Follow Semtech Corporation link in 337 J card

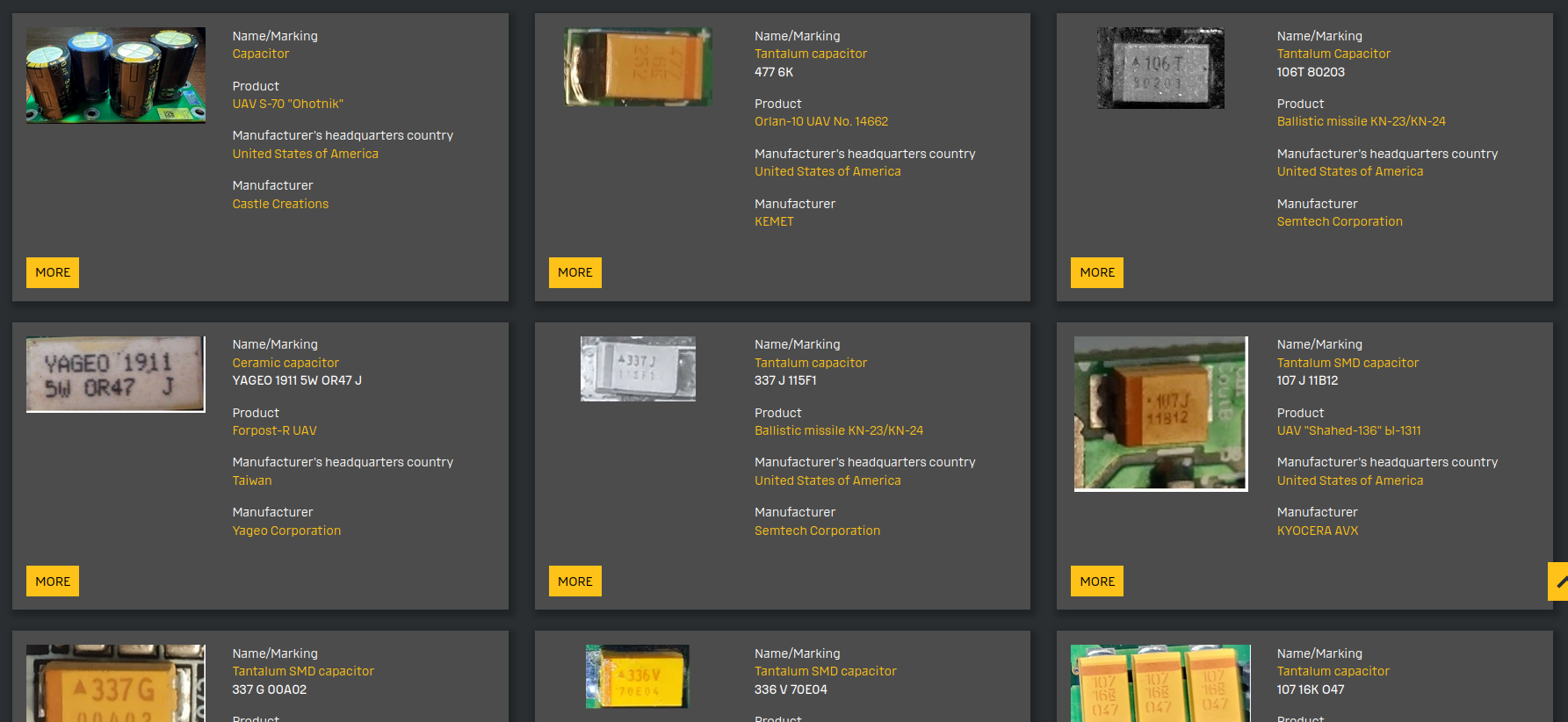[817, 531]
